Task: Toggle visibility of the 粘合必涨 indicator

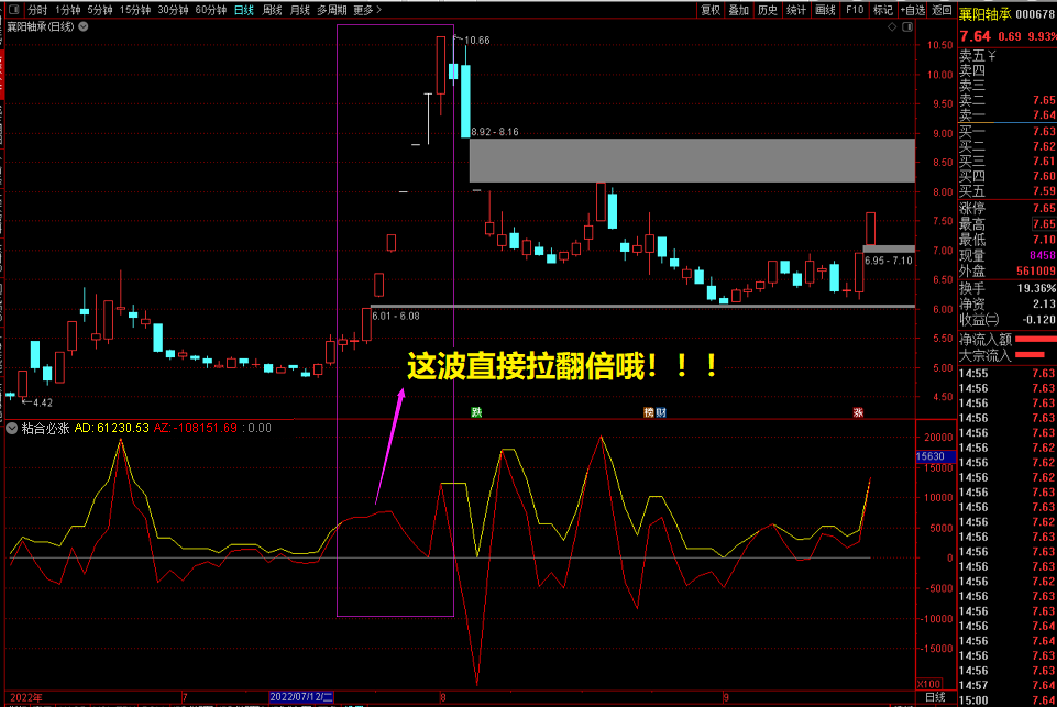Action: [x=12, y=428]
